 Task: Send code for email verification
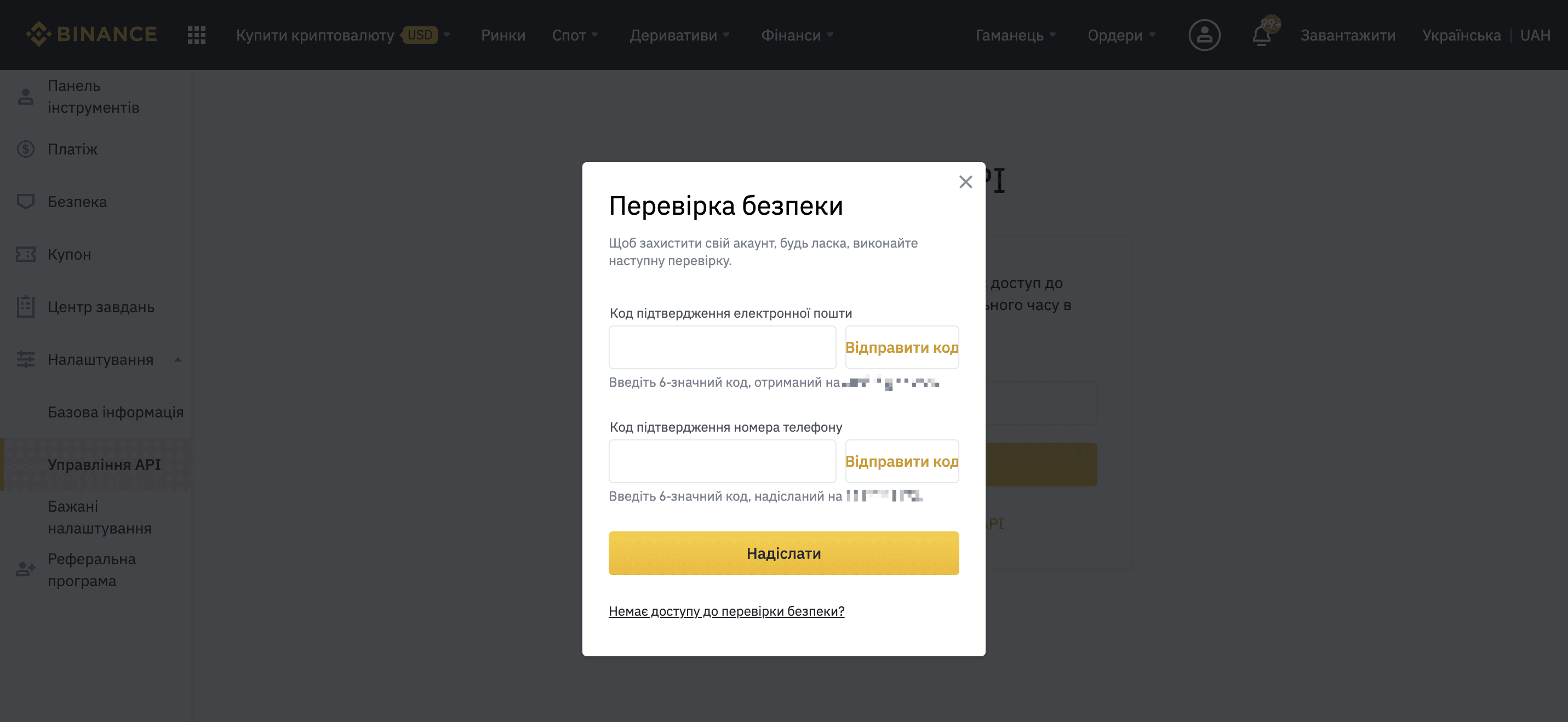901,347
